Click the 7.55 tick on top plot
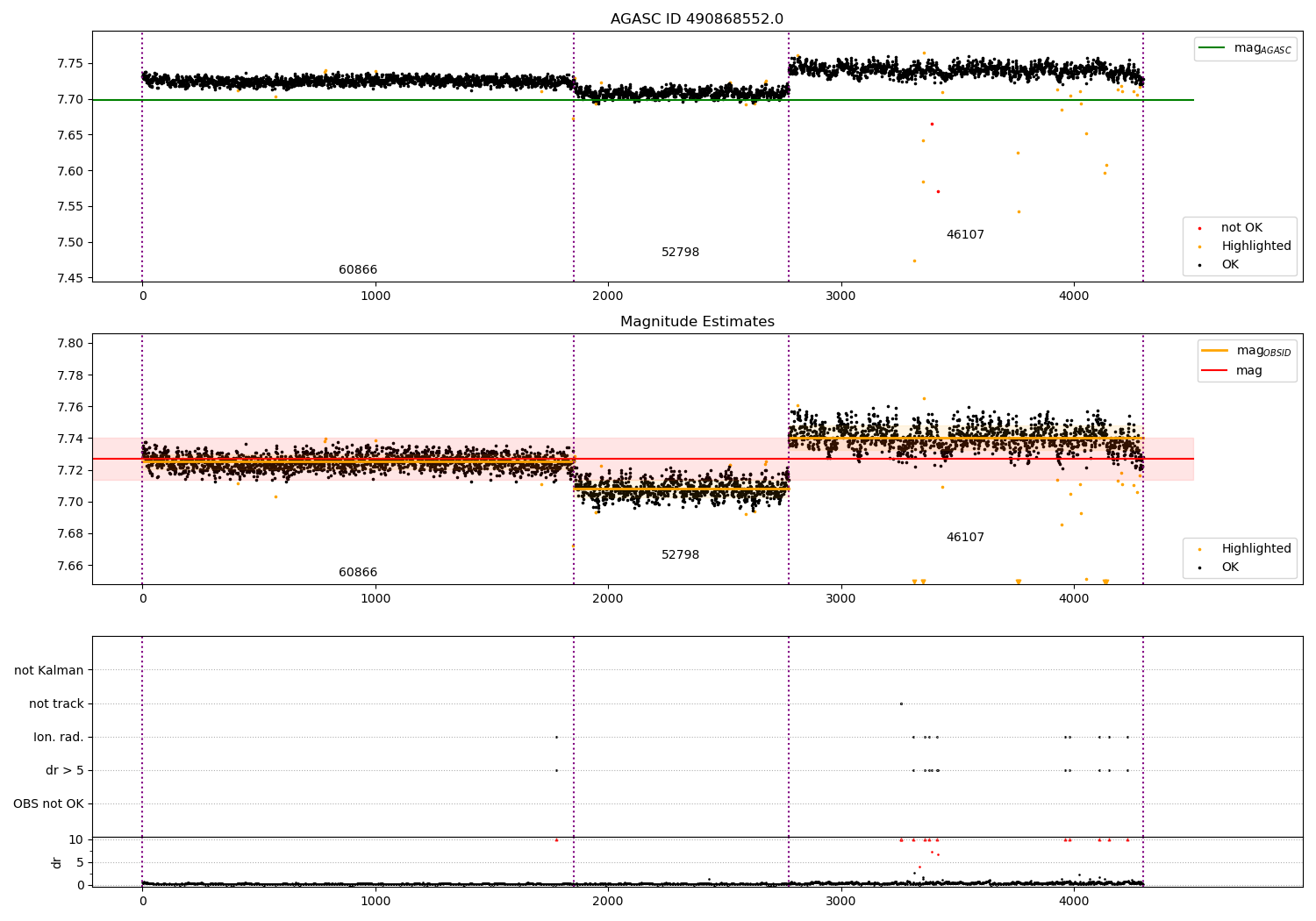This screenshot has height=921, width=1316. [70, 207]
